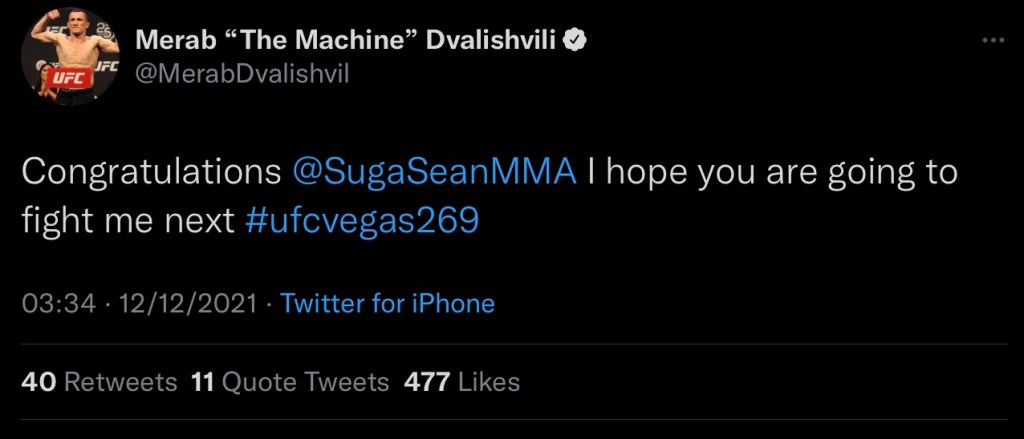Click the "Dvalishvili" surname in the display name
This screenshot has width=1024, height=439.
tap(490, 42)
